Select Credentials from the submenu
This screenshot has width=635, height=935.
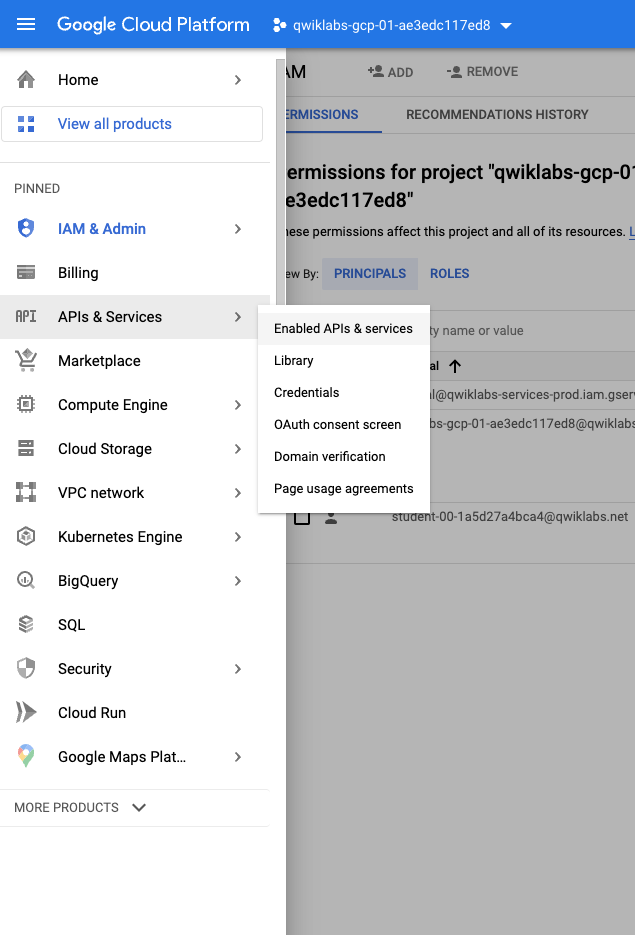tap(307, 393)
